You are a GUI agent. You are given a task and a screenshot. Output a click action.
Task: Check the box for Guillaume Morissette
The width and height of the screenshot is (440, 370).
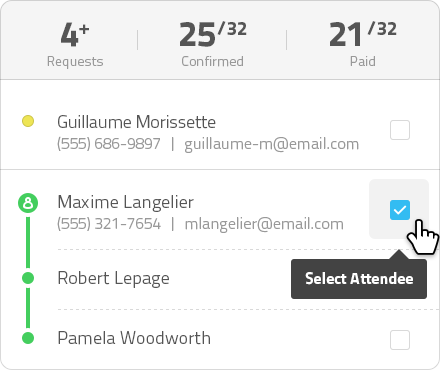point(400,130)
